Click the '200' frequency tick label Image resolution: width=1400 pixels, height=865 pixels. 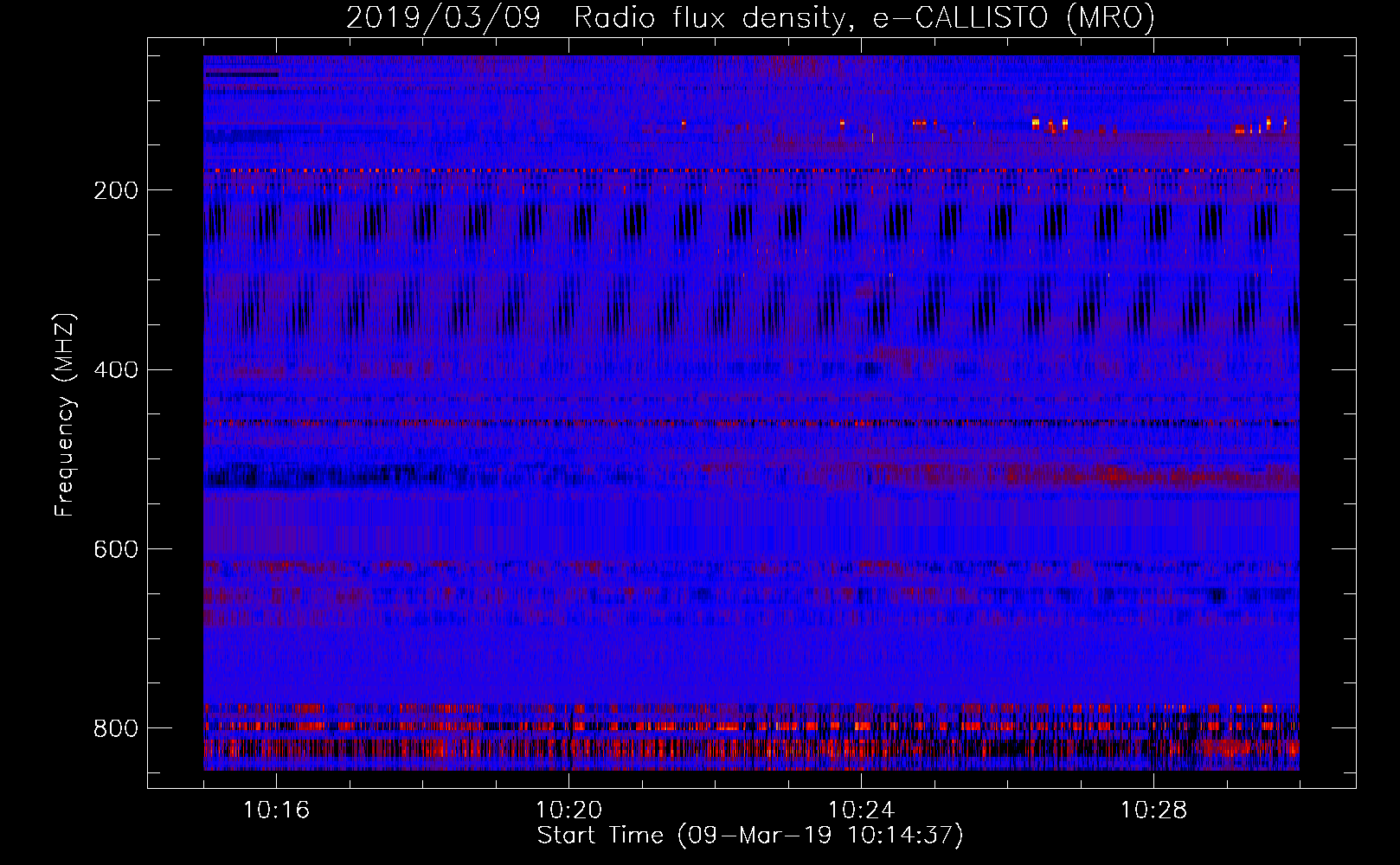tap(116, 190)
